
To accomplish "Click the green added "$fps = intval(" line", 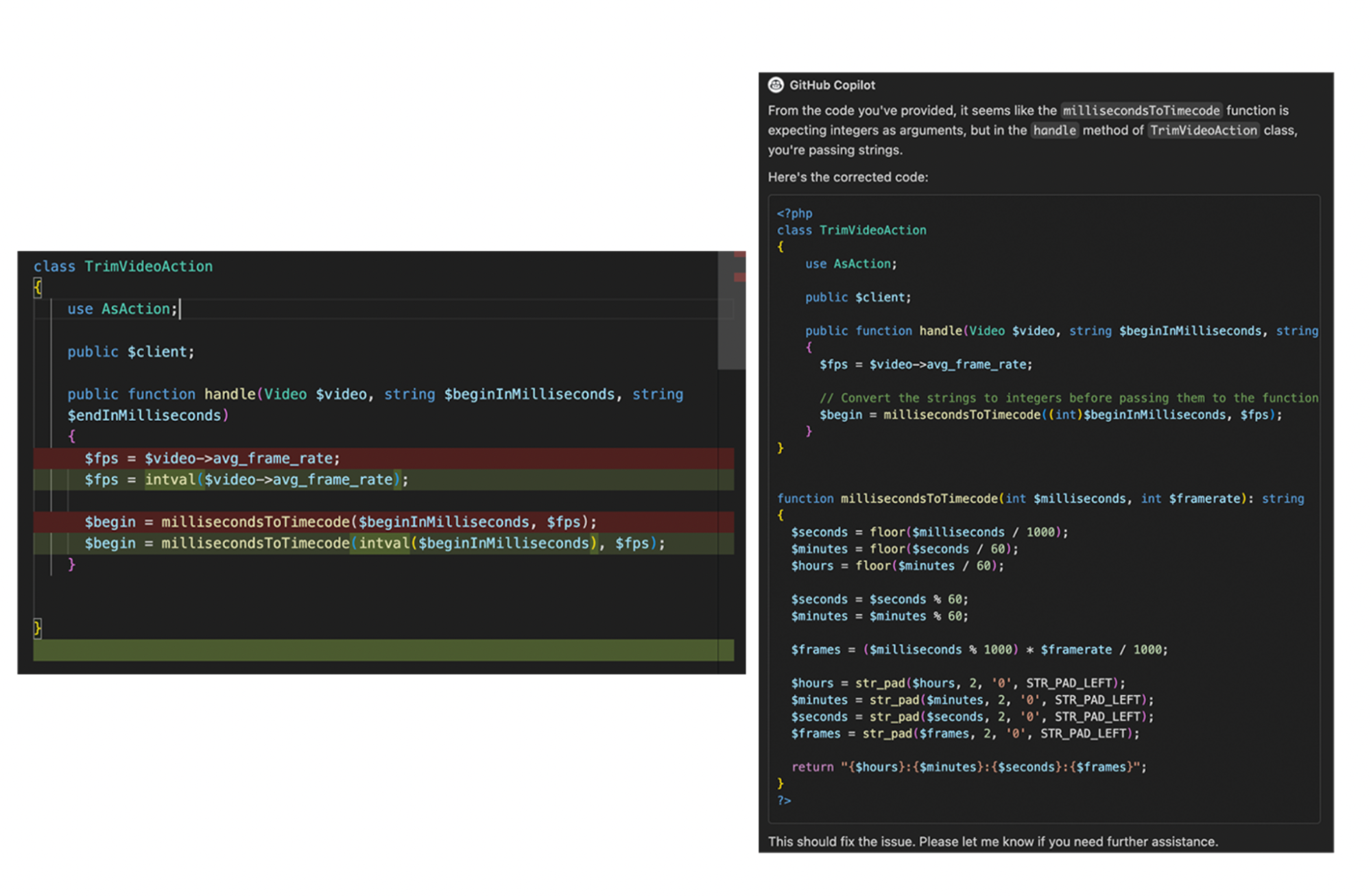I will tap(383, 479).
